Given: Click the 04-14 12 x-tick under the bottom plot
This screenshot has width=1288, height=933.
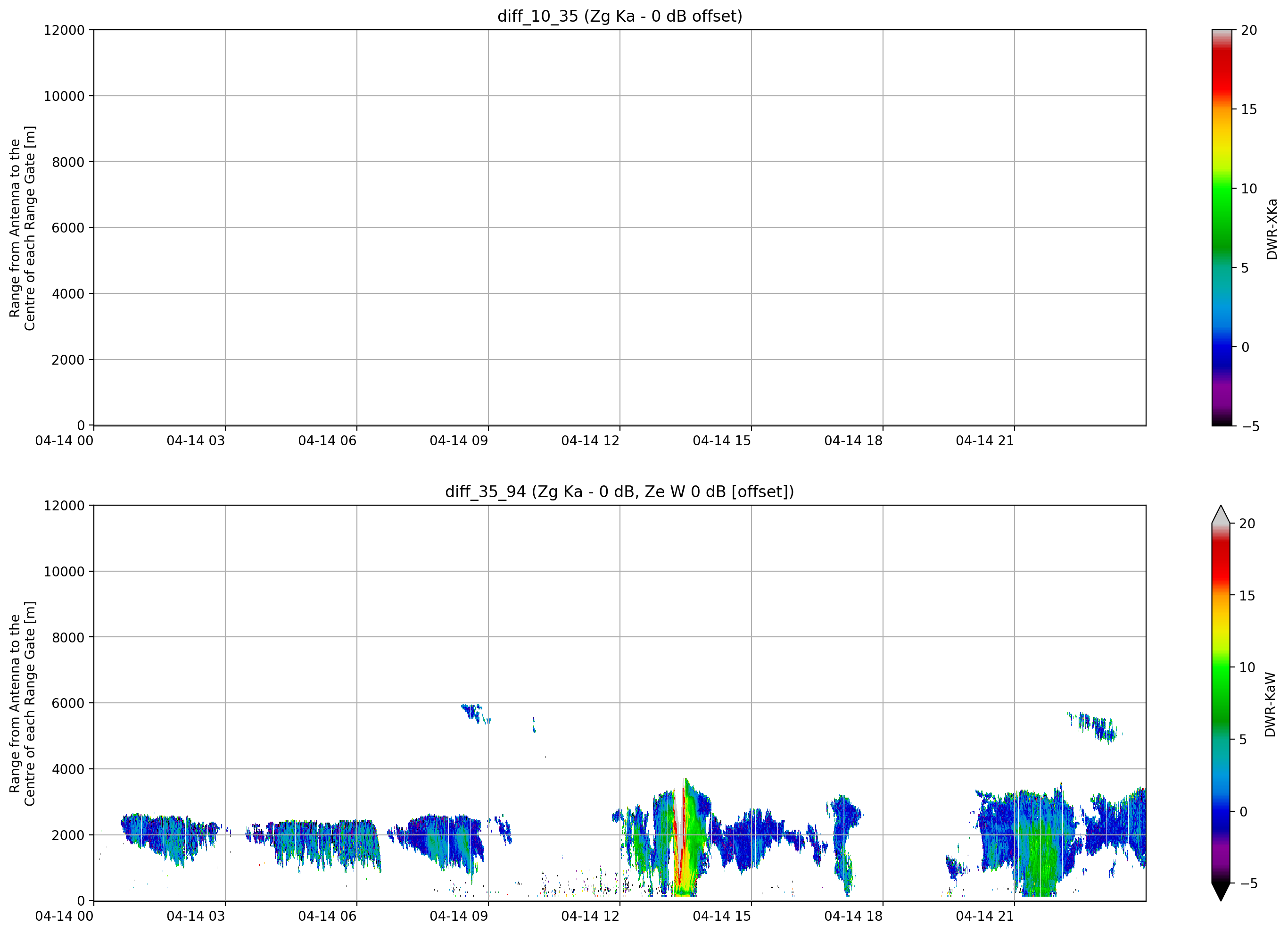Looking at the screenshot, I should pos(590,916).
